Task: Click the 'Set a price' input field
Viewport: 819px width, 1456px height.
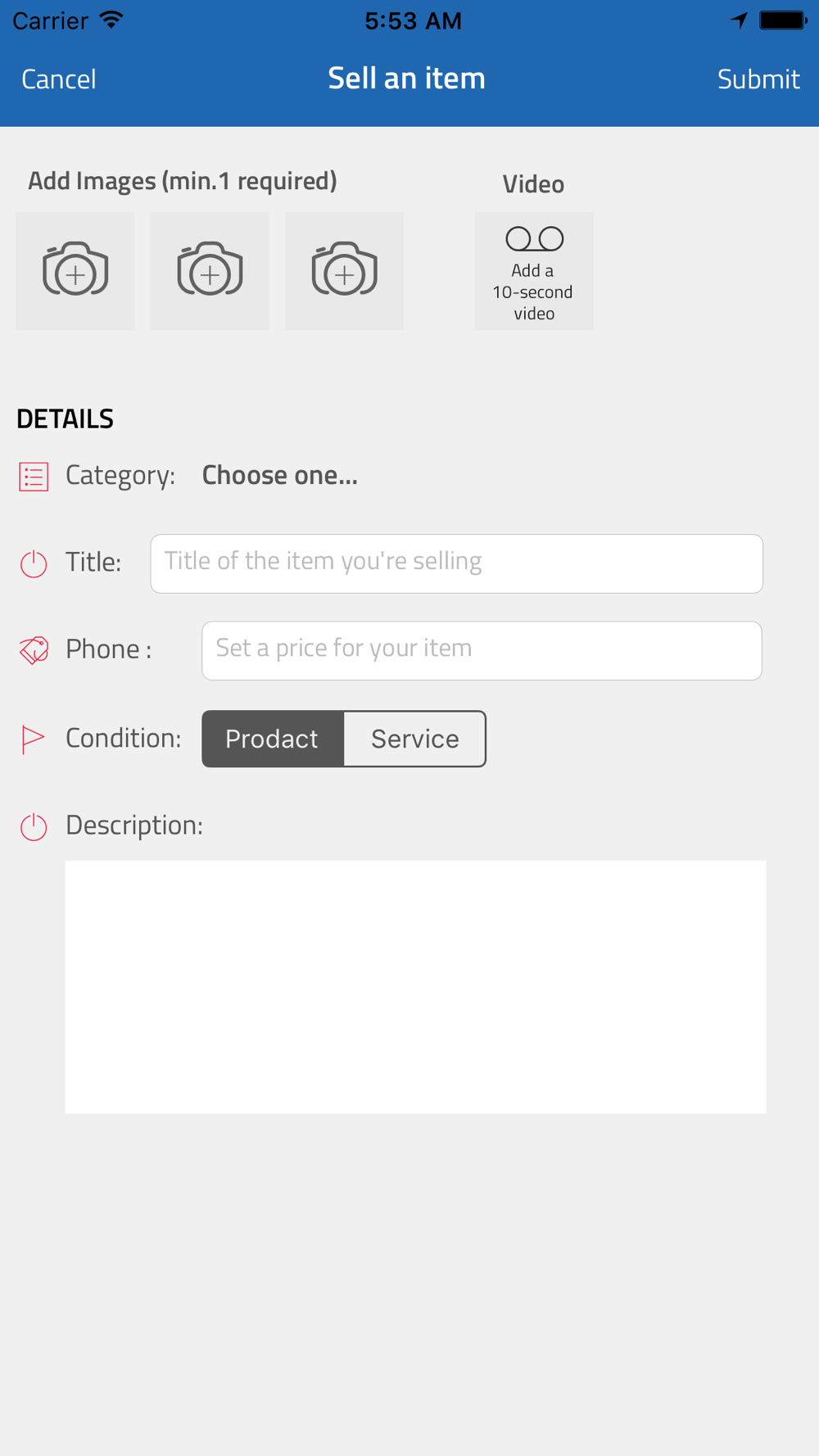Action: click(x=482, y=650)
